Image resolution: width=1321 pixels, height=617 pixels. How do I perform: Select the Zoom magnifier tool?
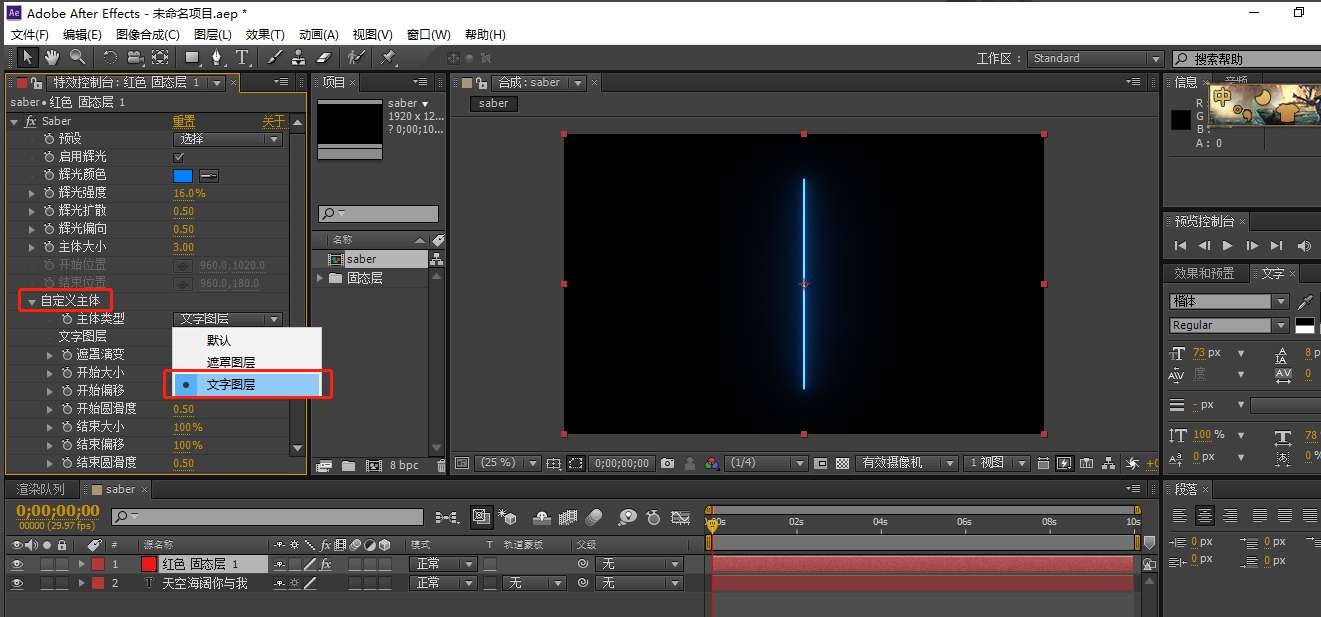(76, 58)
